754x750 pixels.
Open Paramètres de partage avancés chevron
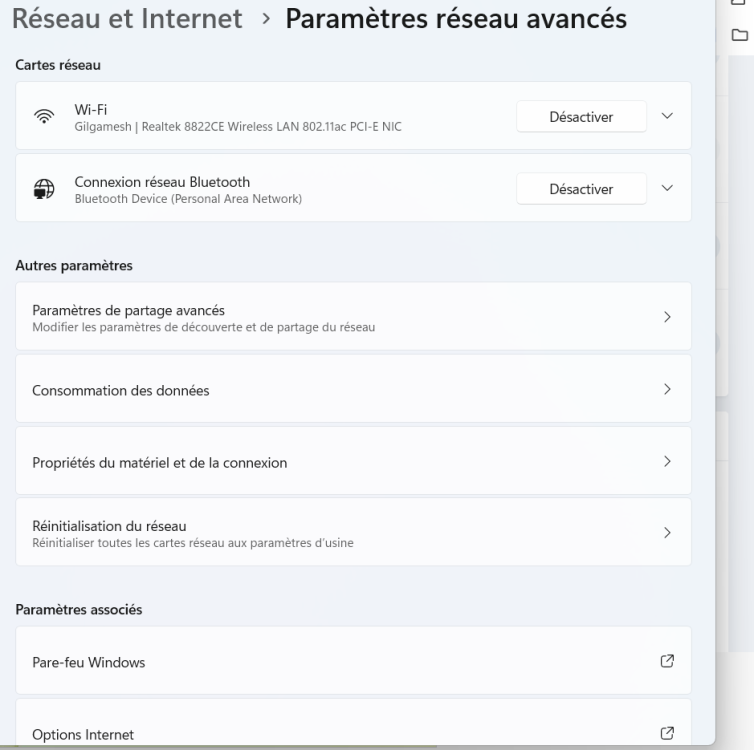tap(667, 317)
